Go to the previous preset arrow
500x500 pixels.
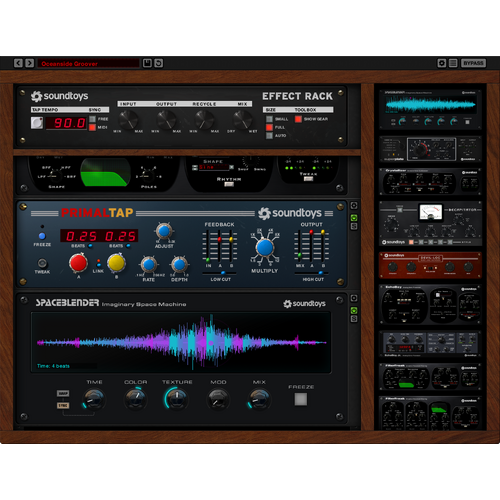click(x=18, y=63)
